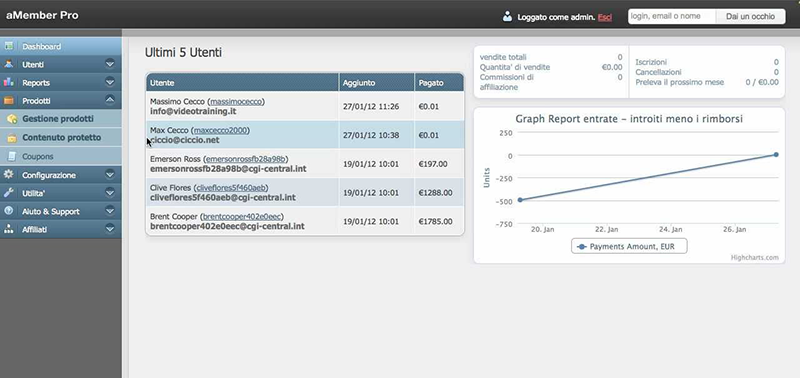This screenshot has height=378, width=800.
Task: Click the aMember Pro logo title
Action: 42,15
